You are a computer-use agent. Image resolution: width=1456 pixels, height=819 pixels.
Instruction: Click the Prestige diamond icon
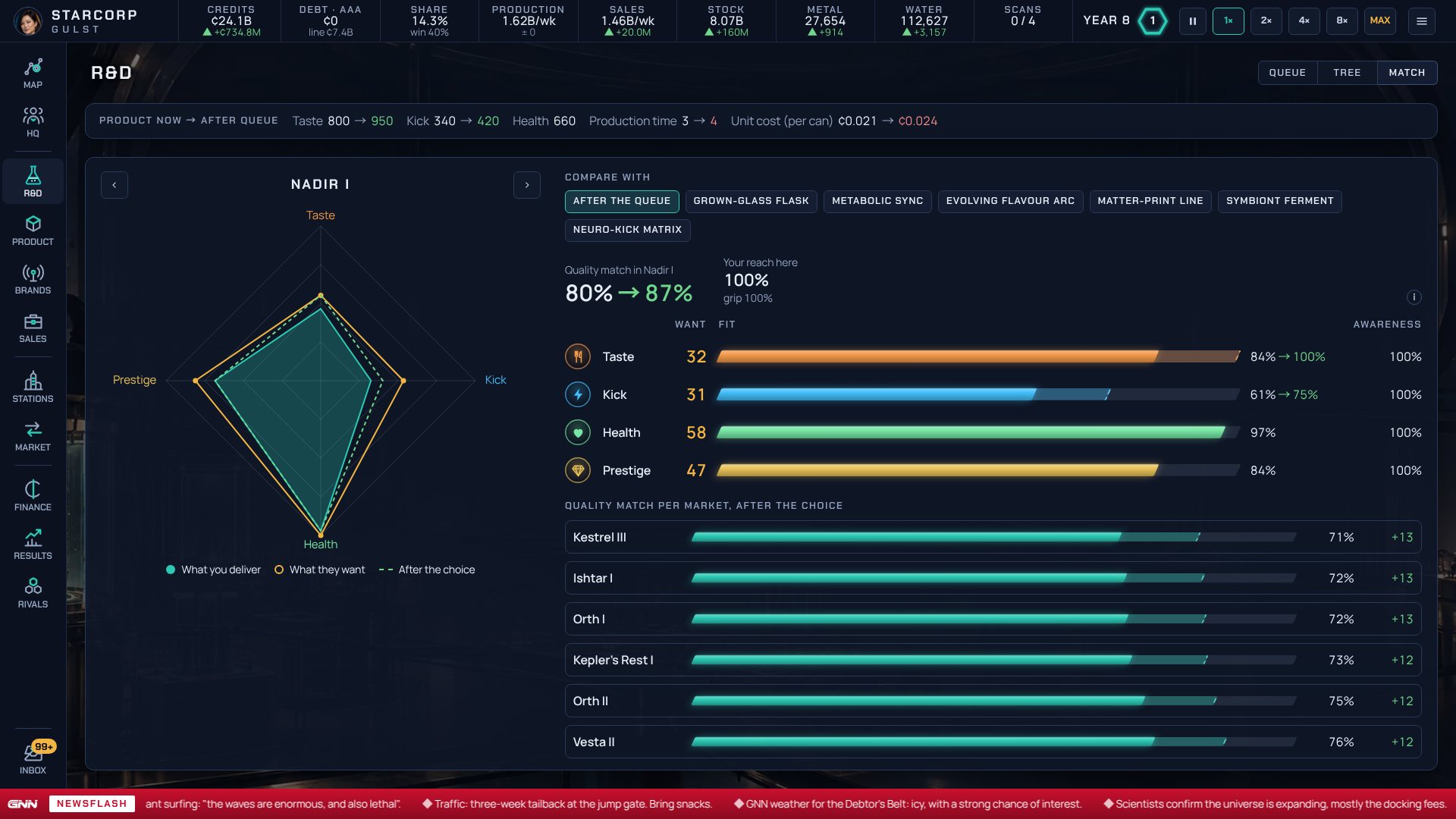tap(578, 470)
